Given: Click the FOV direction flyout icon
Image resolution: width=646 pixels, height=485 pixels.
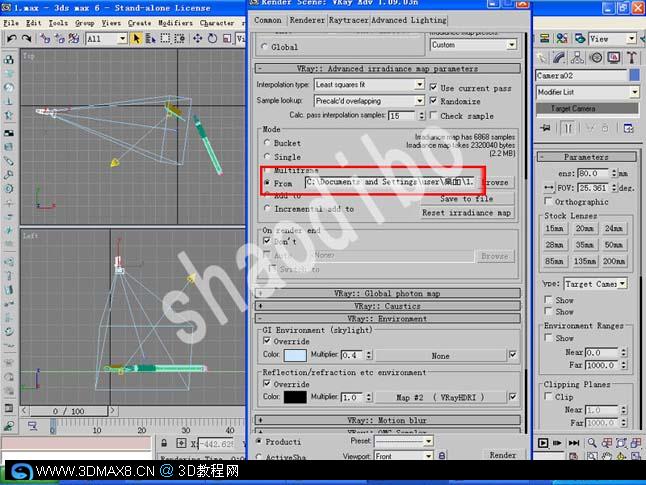Looking at the screenshot, I should (549, 188).
